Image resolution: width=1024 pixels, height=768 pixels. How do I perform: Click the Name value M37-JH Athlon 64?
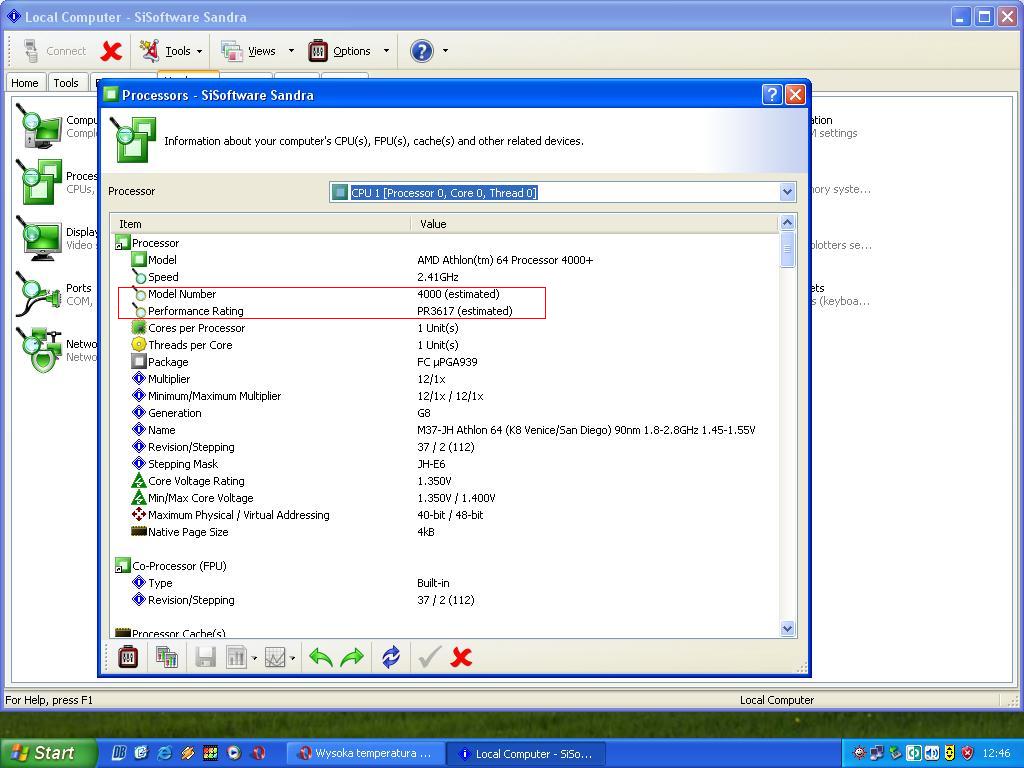(586, 430)
